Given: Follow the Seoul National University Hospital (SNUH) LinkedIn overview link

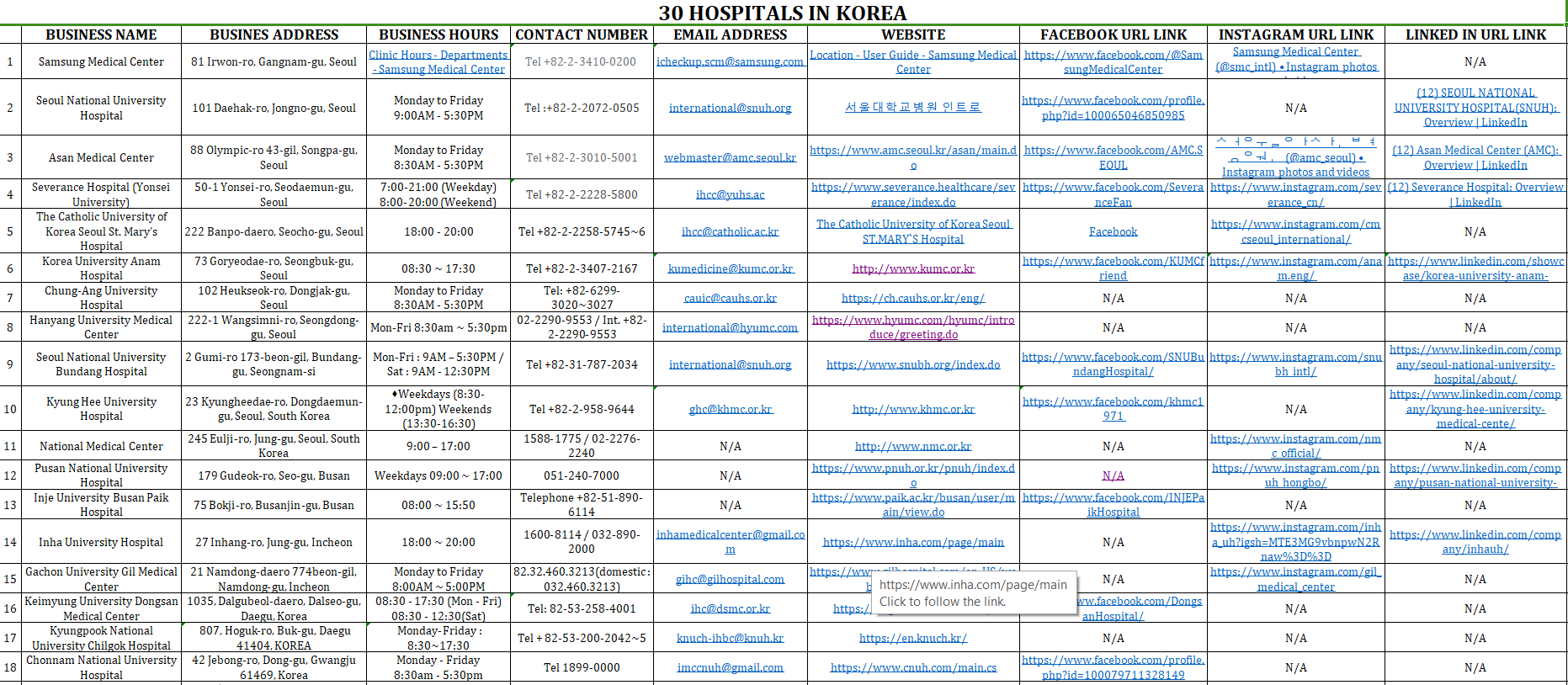Looking at the screenshot, I should (x=1475, y=108).
